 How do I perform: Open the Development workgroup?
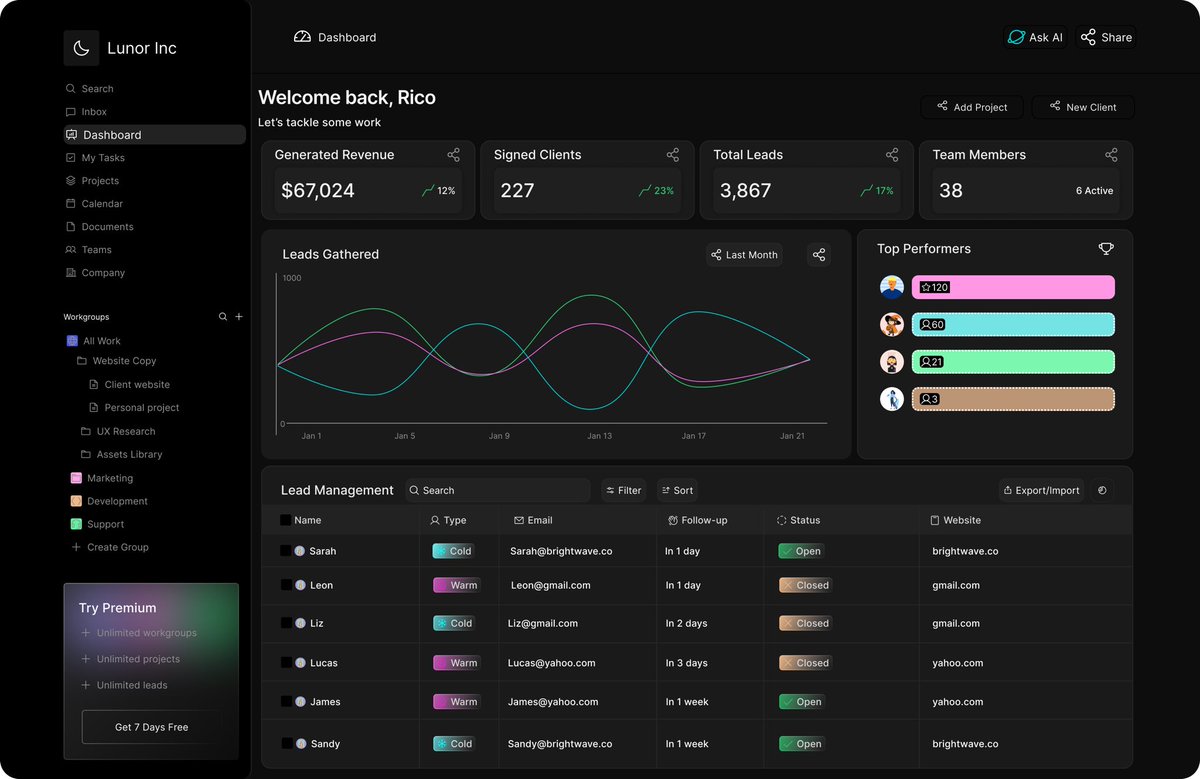tap(108, 502)
